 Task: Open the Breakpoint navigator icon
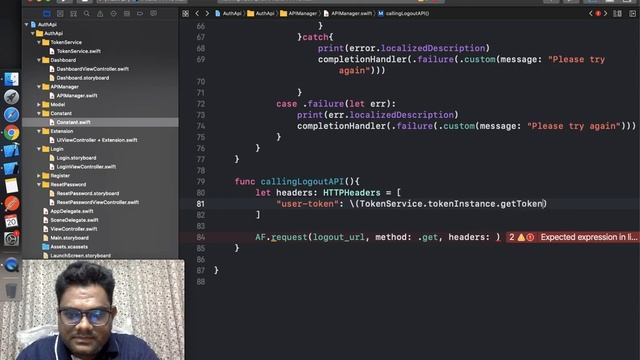click(x=140, y=13)
